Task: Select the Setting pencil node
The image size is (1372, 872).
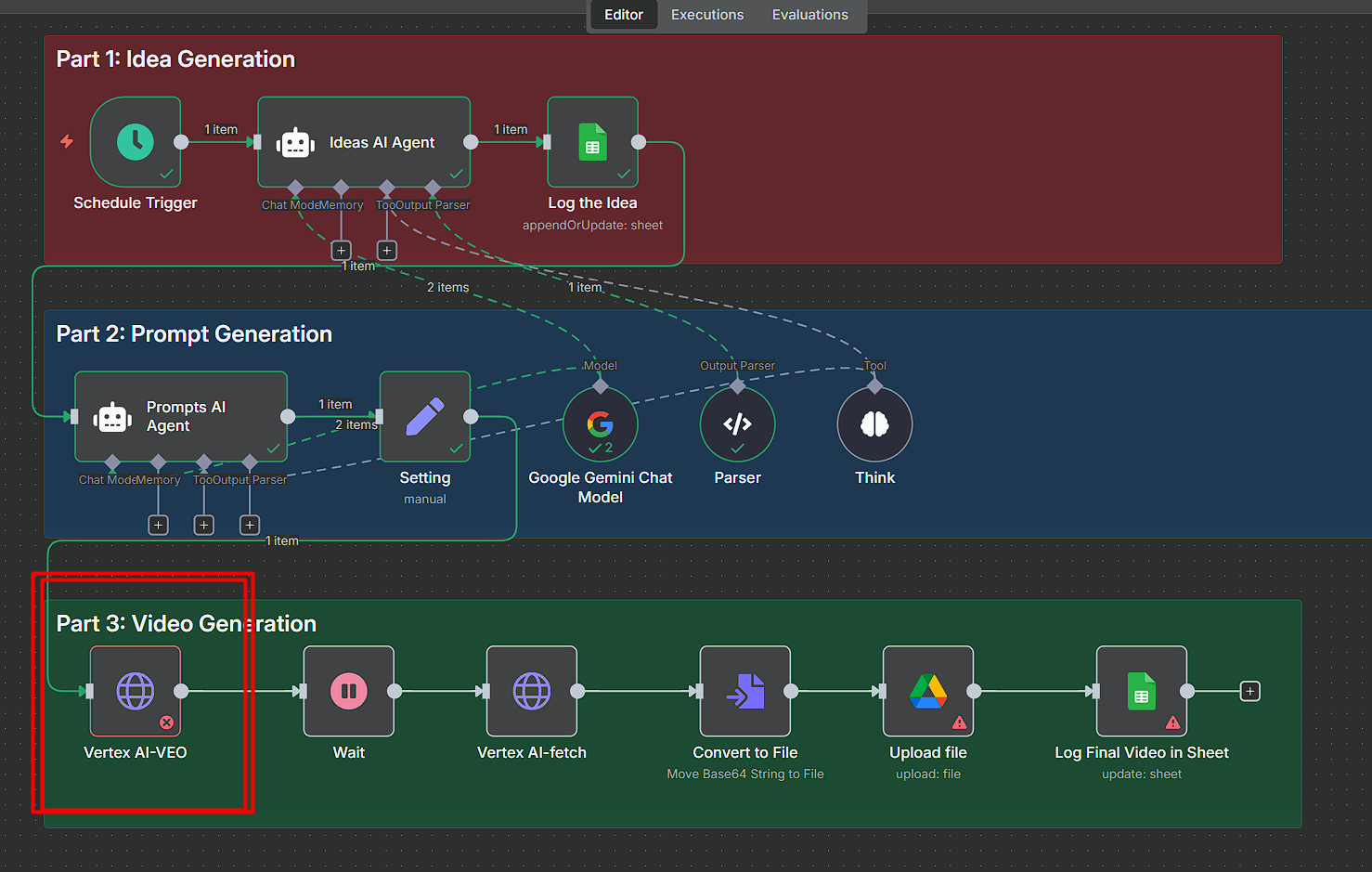Action: (x=425, y=417)
